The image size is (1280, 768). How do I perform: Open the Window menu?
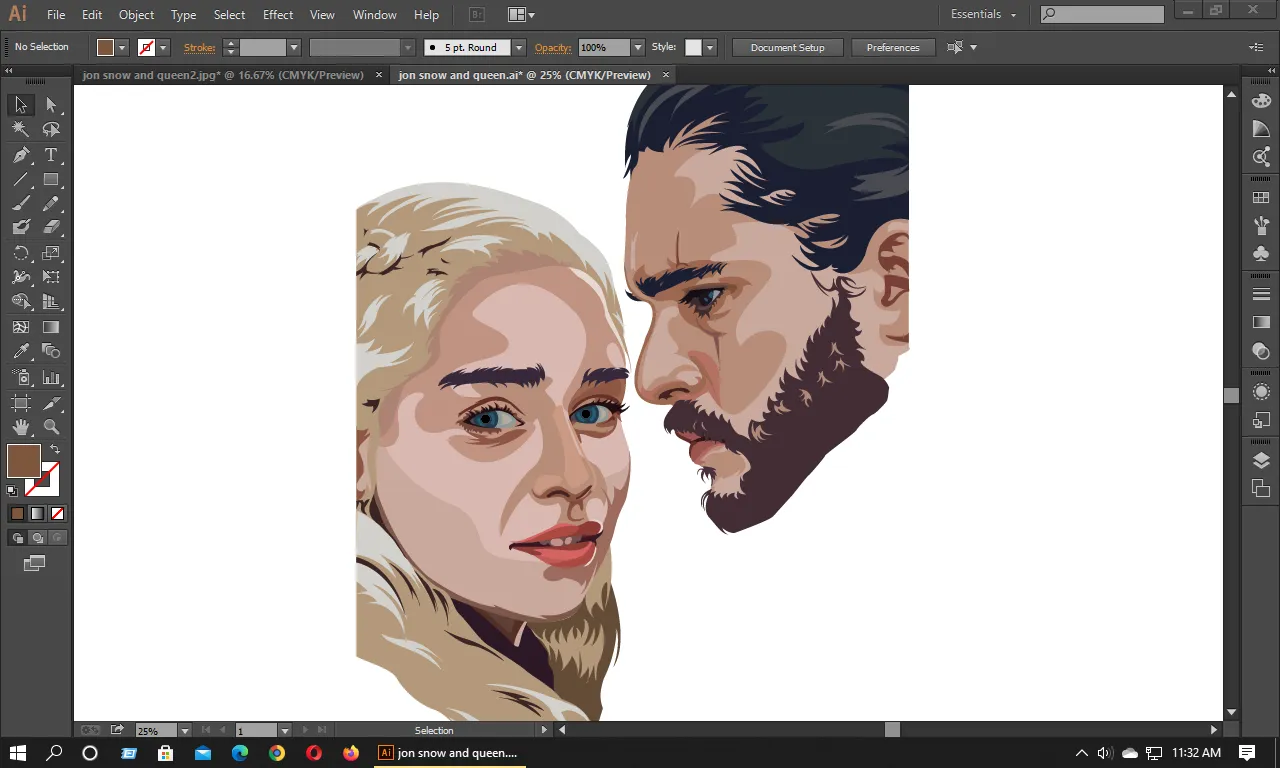click(375, 15)
